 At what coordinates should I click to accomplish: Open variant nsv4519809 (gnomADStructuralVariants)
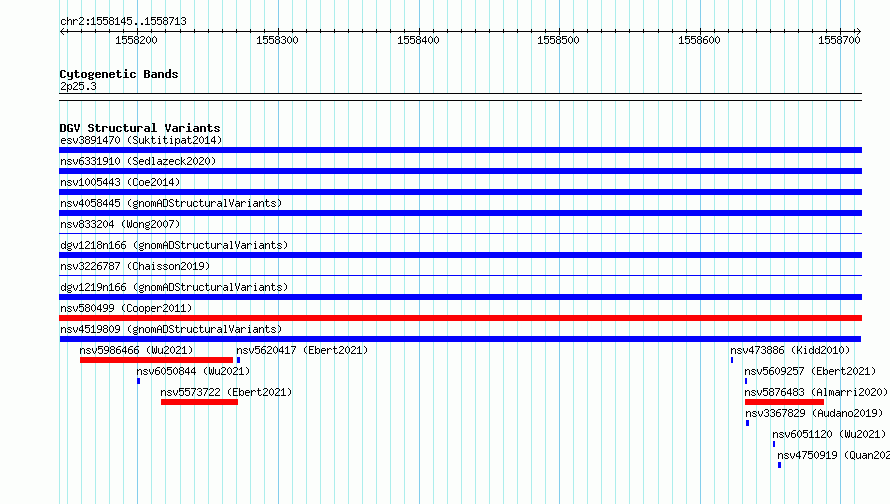pyautogui.click(x=171, y=329)
